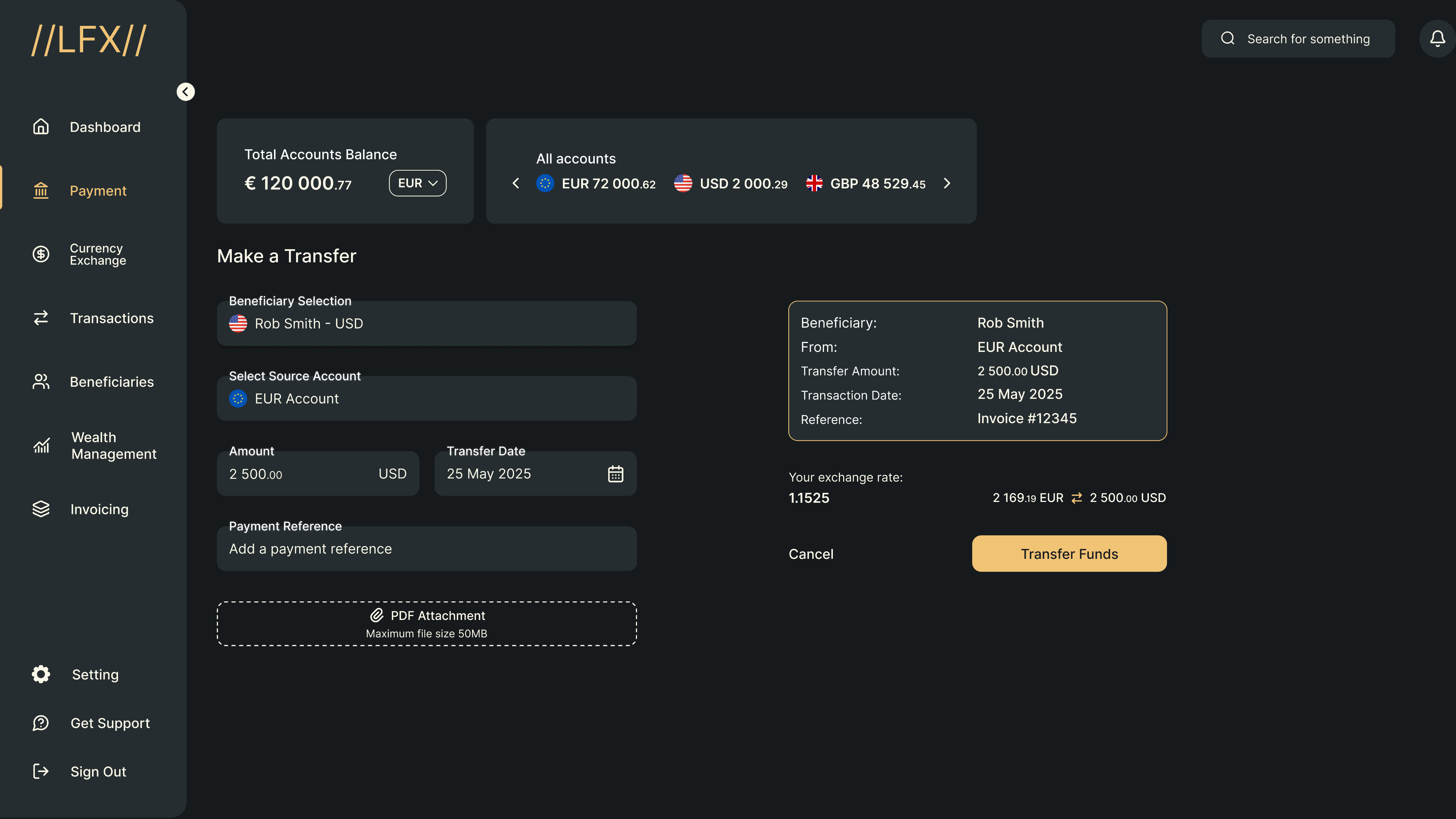Open the EUR currency dropdown
This screenshot has width=1456, height=819.
click(417, 183)
